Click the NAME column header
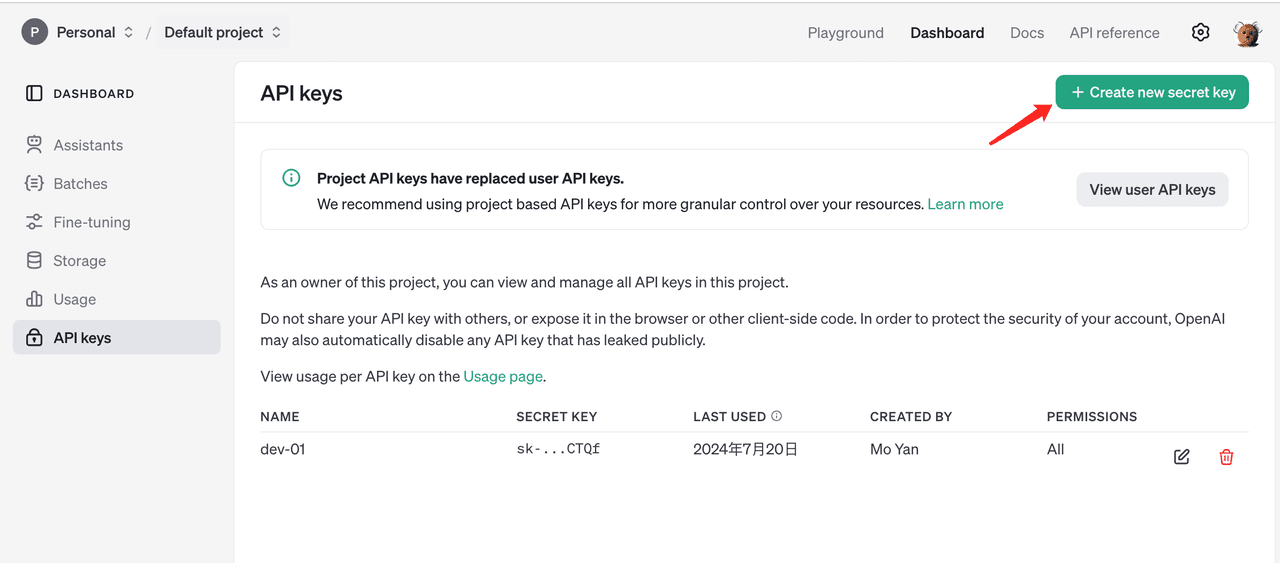The width and height of the screenshot is (1280, 563). coord(280,416)
